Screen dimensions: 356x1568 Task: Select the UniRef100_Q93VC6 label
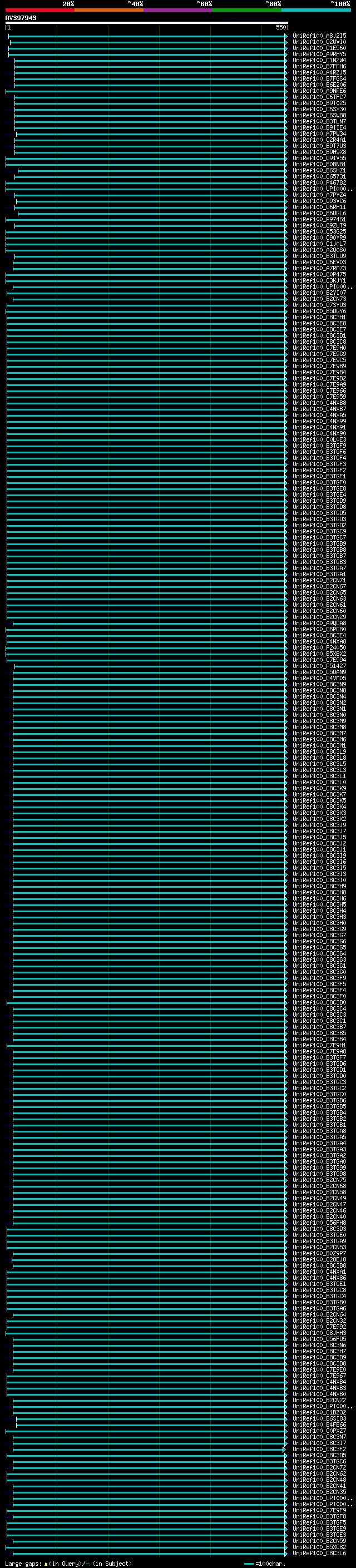(319, 201)
